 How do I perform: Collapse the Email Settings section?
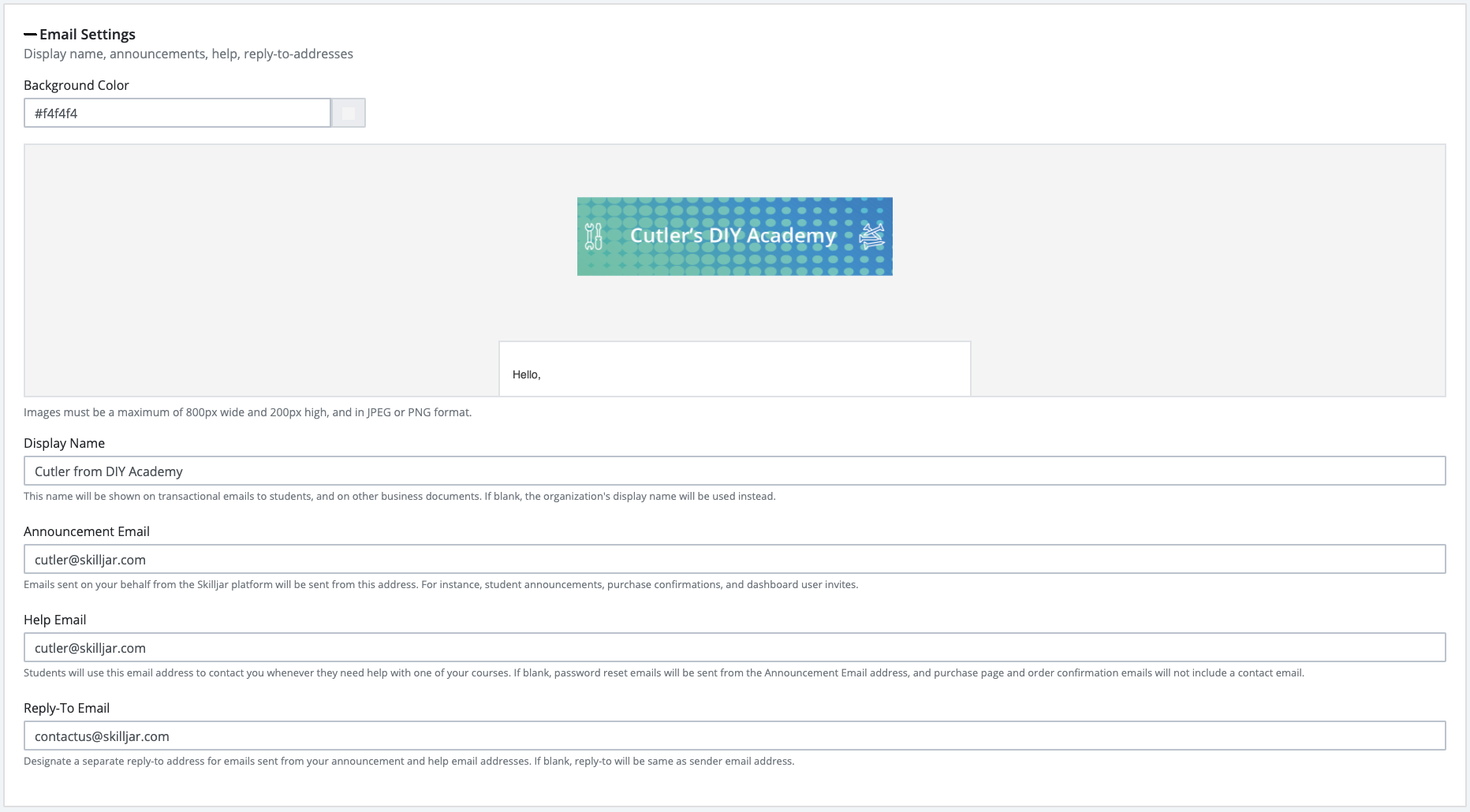coord(30,35)
